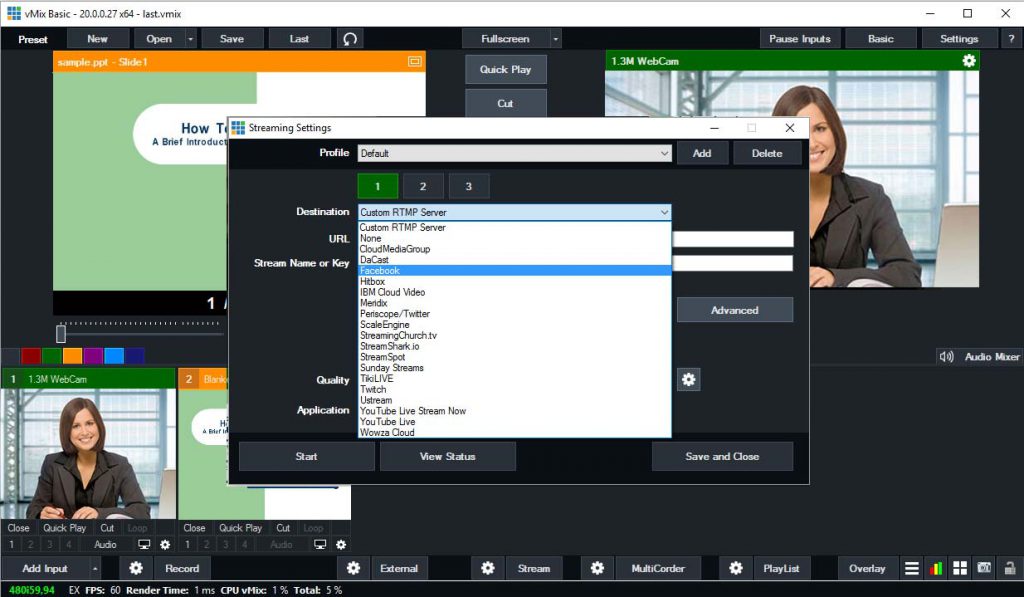
Task: Choose None in the Destination list
Action: click(x=515, y=238)
